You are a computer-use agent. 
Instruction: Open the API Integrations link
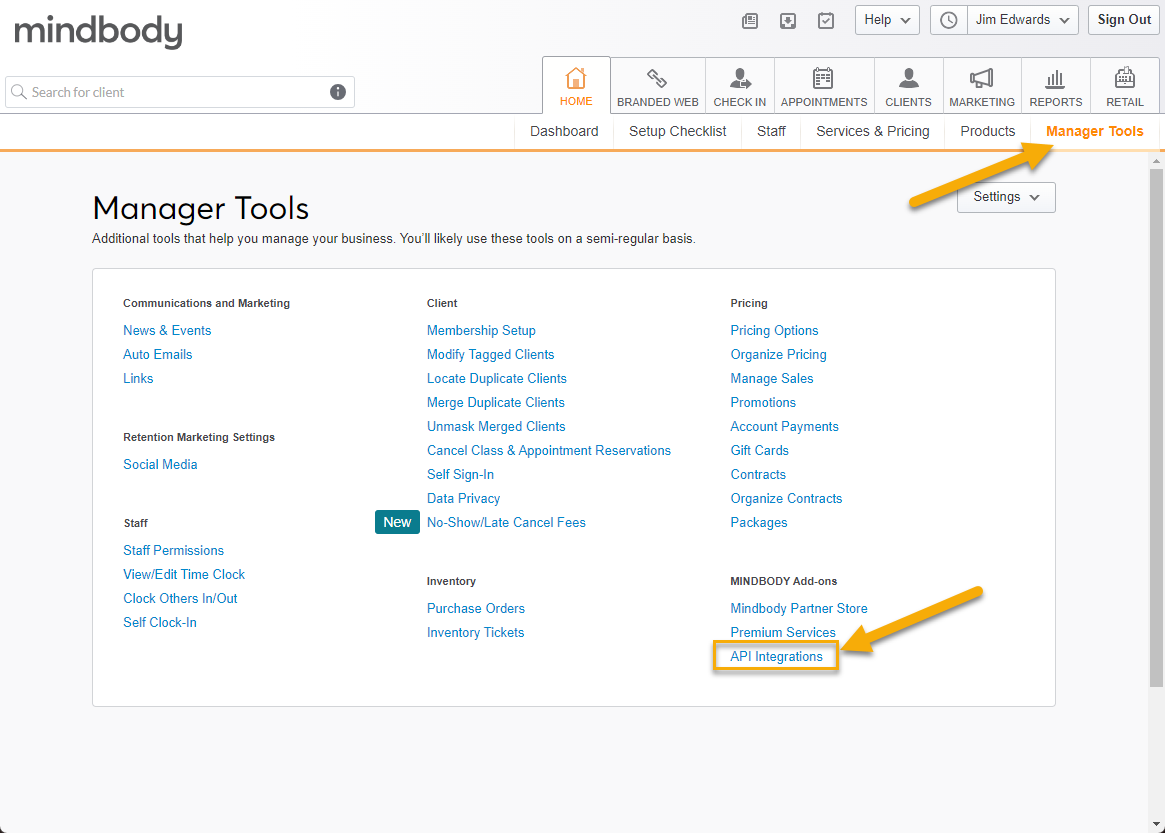[776, 657]
